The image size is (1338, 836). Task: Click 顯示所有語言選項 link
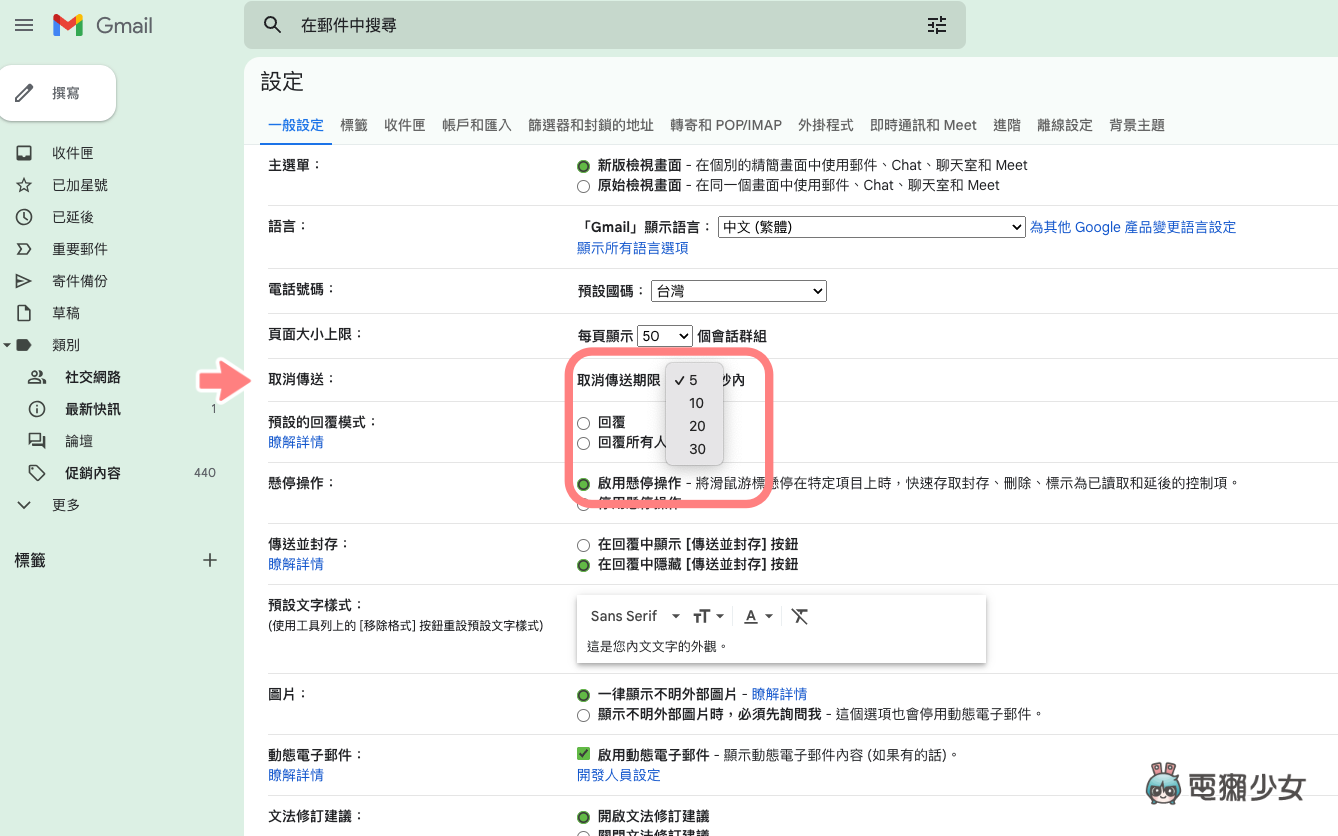coord(632,248)
